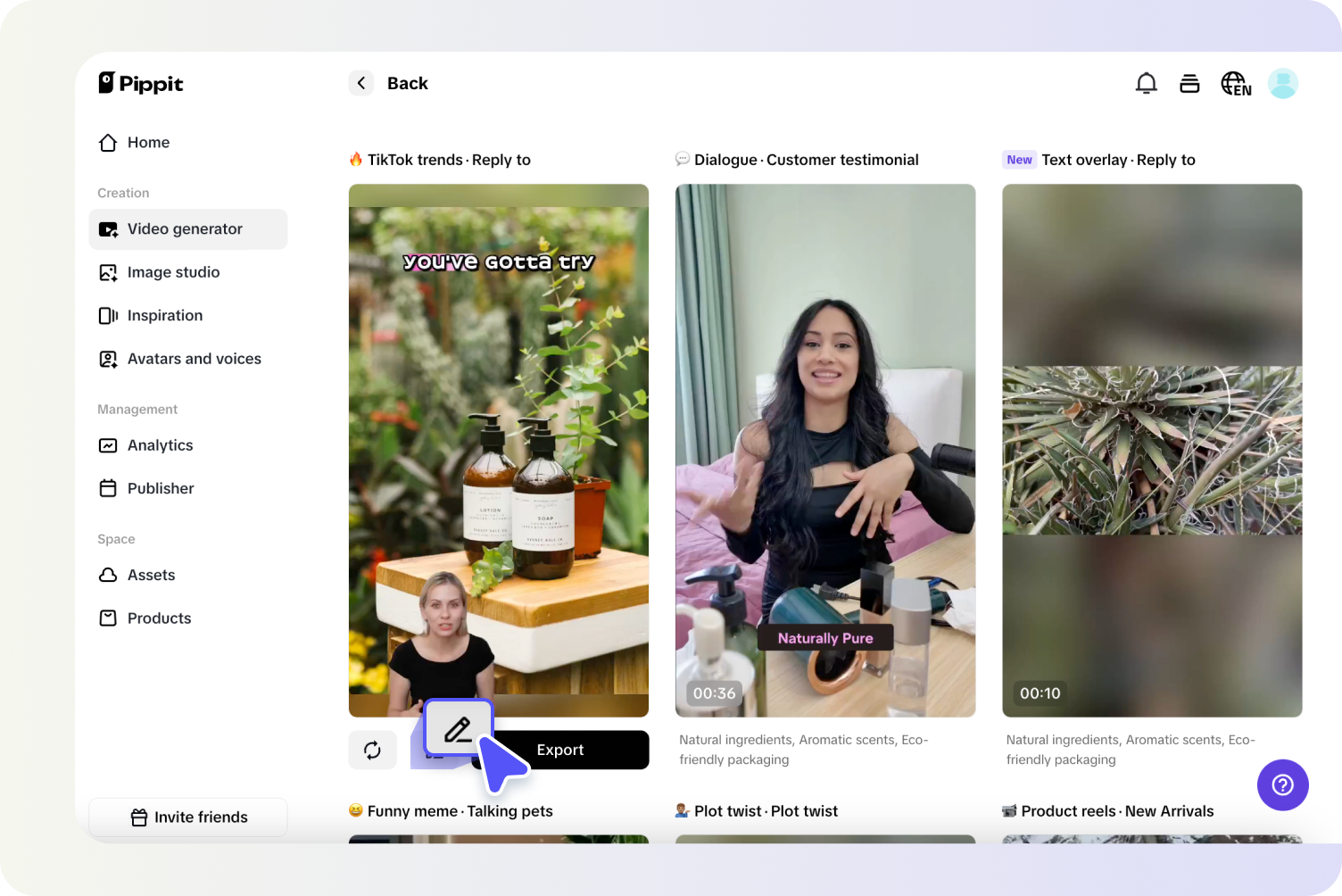Select the TikTok trends video thumbnail
Image resolution: width=1342 pixels, height=896 pixels.
[499, 451]
